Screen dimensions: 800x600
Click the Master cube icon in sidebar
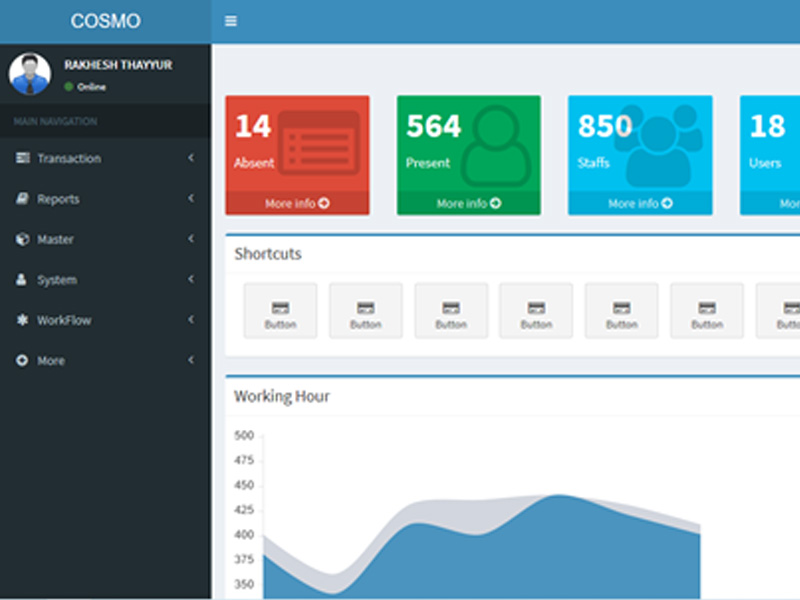coord(22,240)
